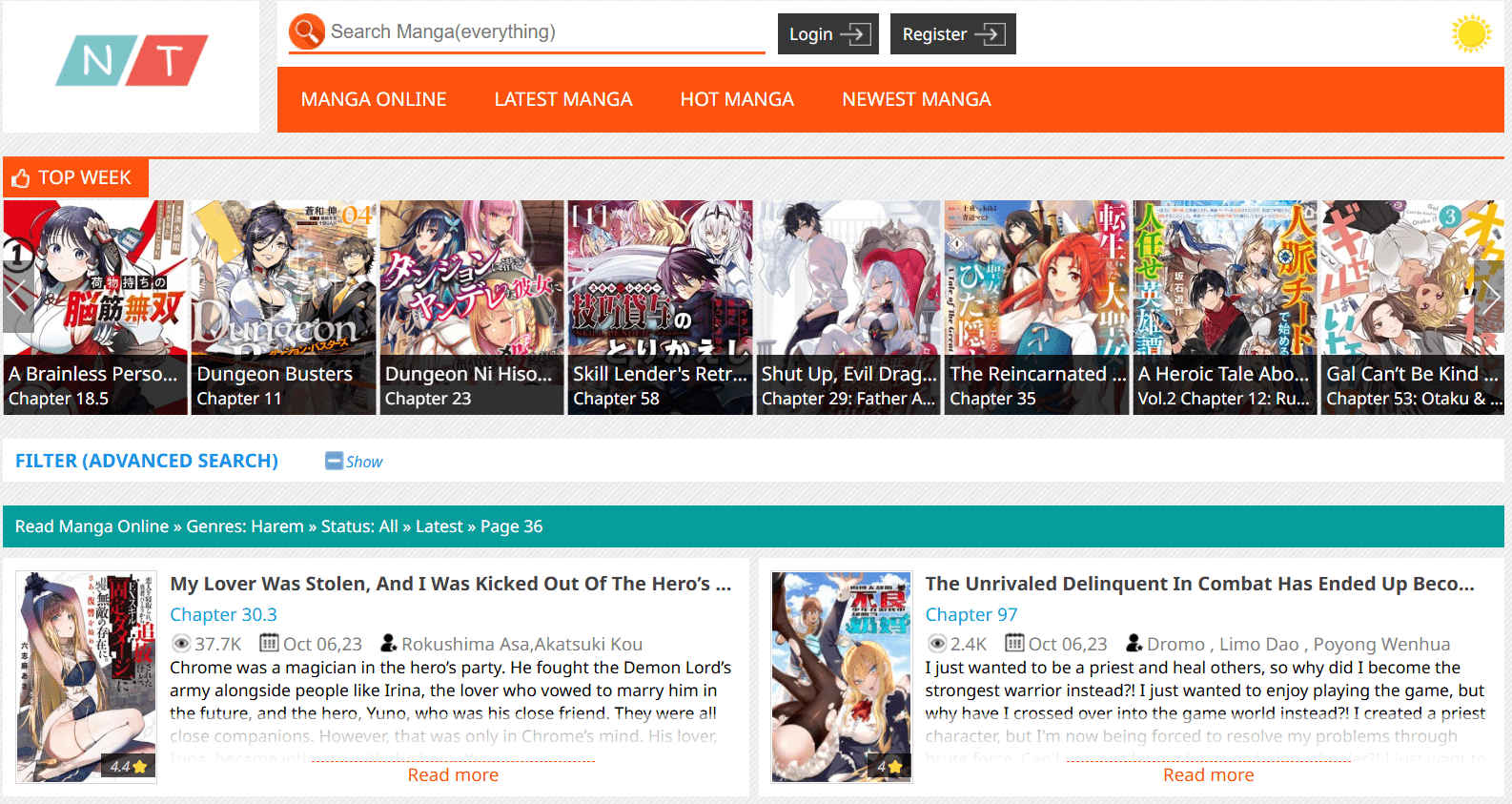Open Chapter 35 of The Reincarnated

coord(992,399)
